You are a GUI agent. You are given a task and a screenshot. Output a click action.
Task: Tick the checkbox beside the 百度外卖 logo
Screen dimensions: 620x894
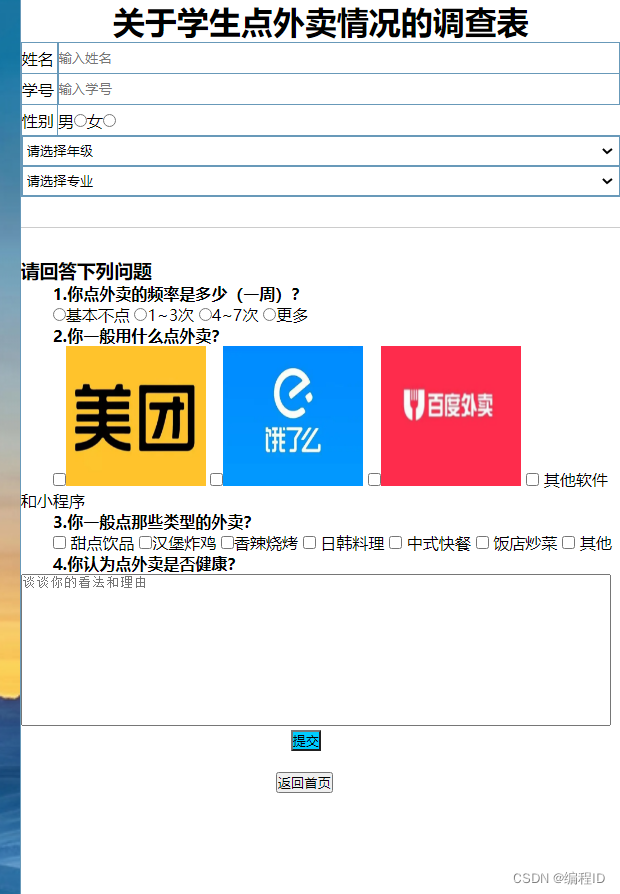[x=374, y=479]
